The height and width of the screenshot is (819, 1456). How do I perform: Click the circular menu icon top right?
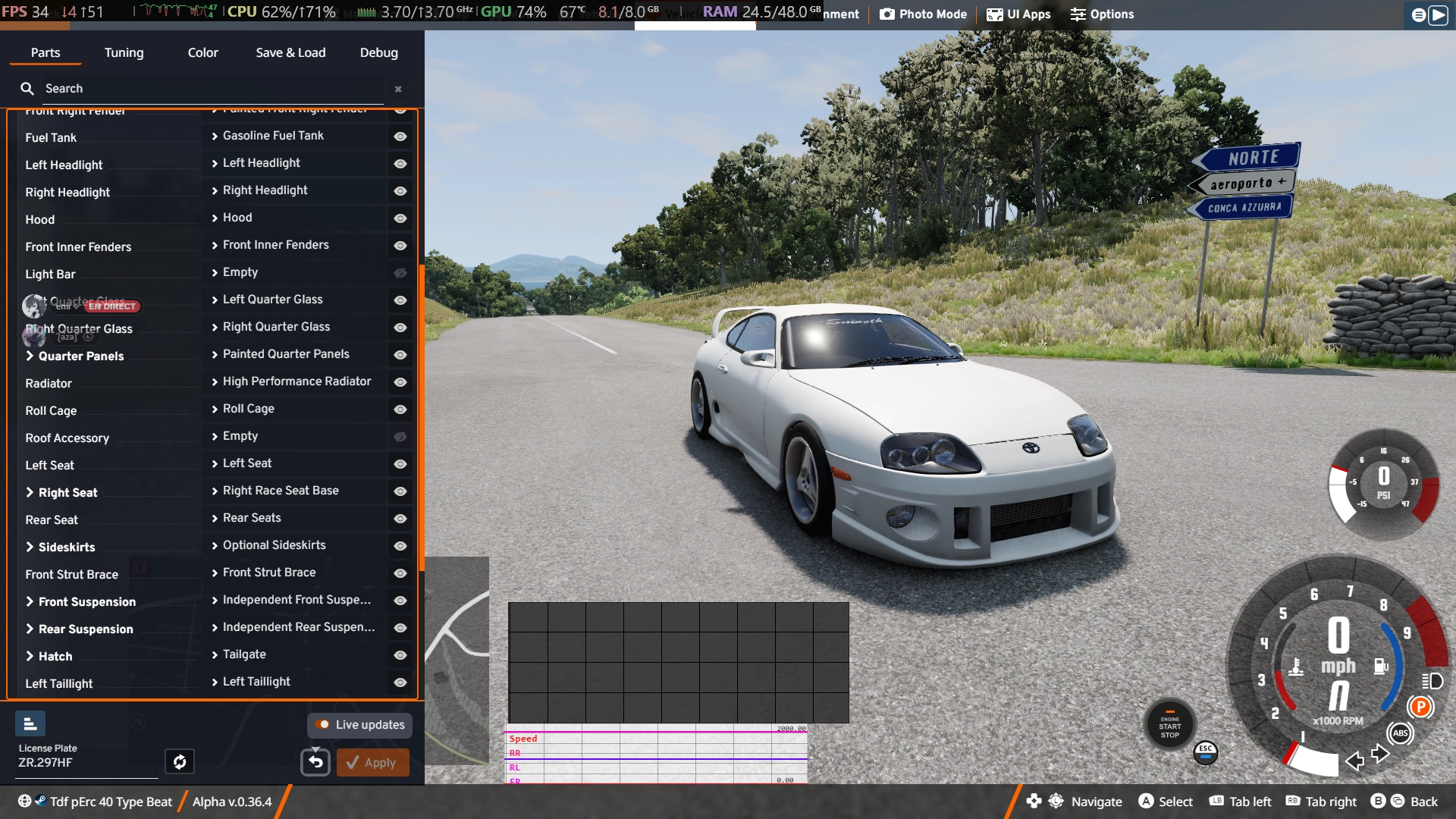pos(1419,14)
